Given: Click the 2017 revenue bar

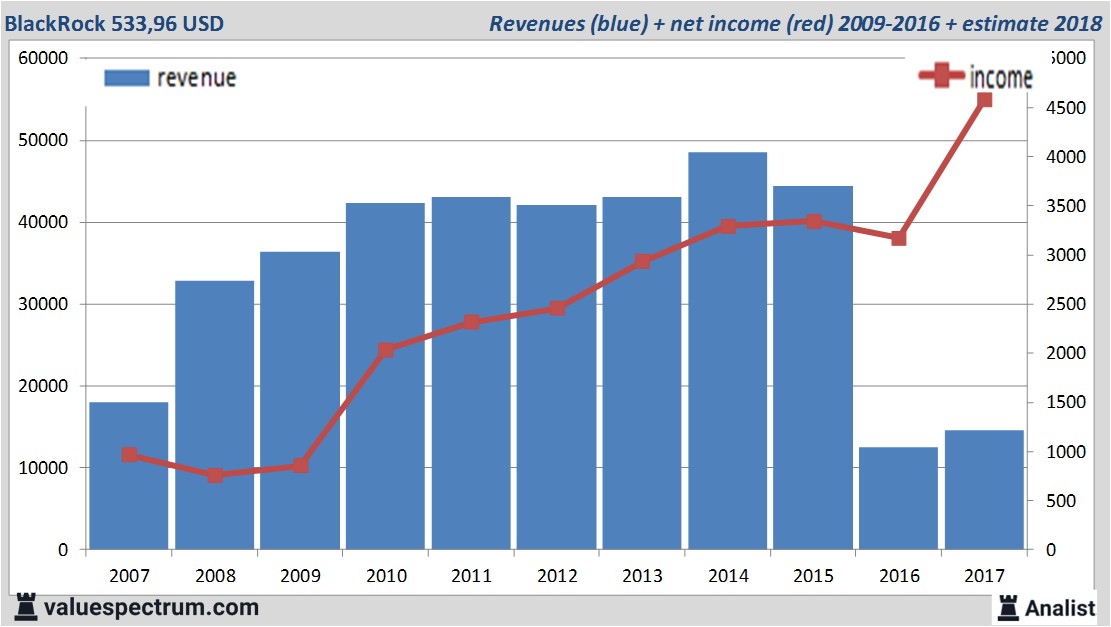Looking at the screenshot, I should [984, 490].
